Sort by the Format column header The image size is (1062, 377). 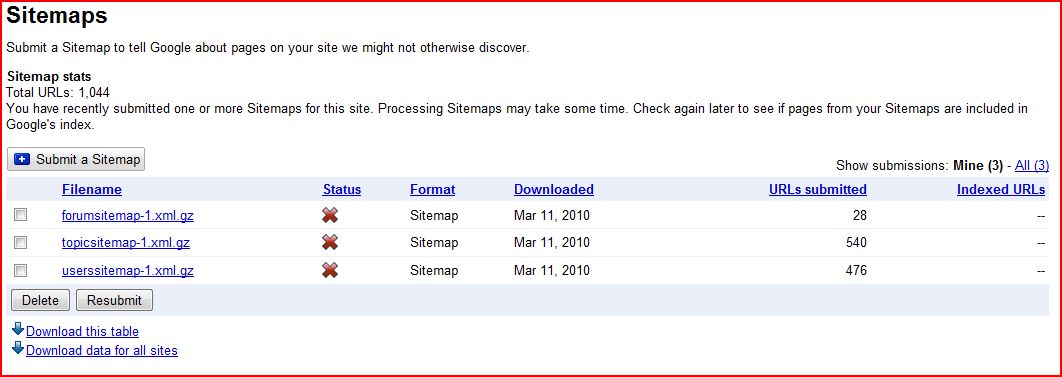432,190
